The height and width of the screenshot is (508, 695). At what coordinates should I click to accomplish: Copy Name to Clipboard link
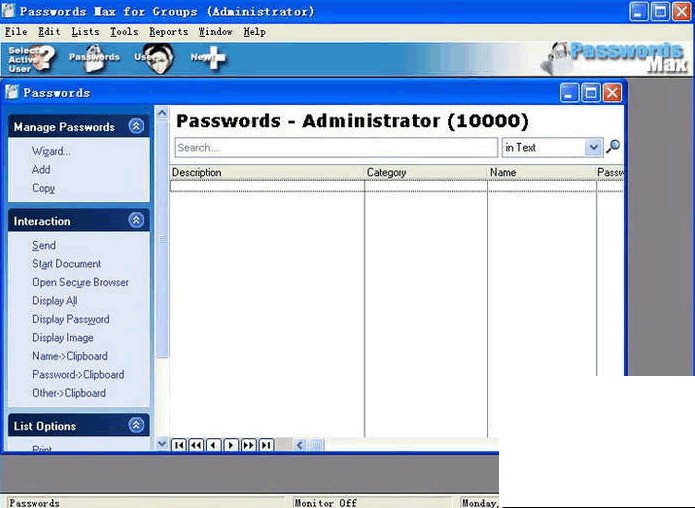click(x=70, y=356)
